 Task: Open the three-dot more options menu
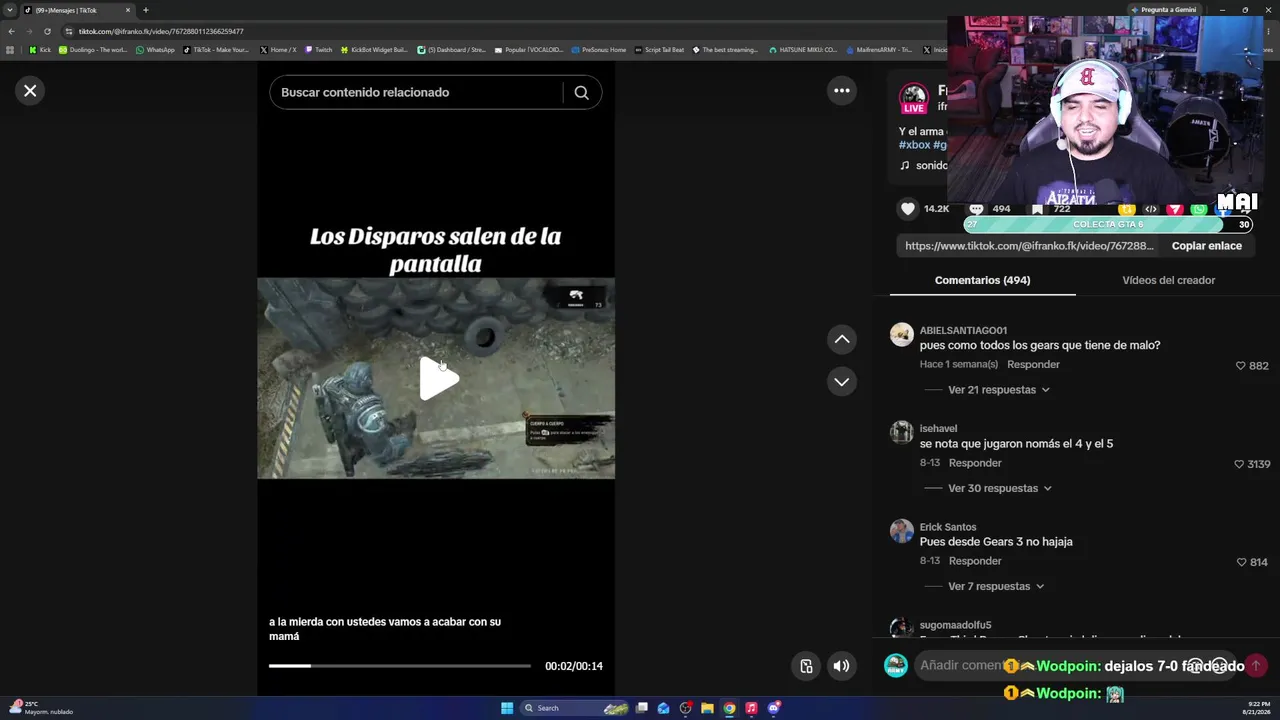tap(842, 91)
